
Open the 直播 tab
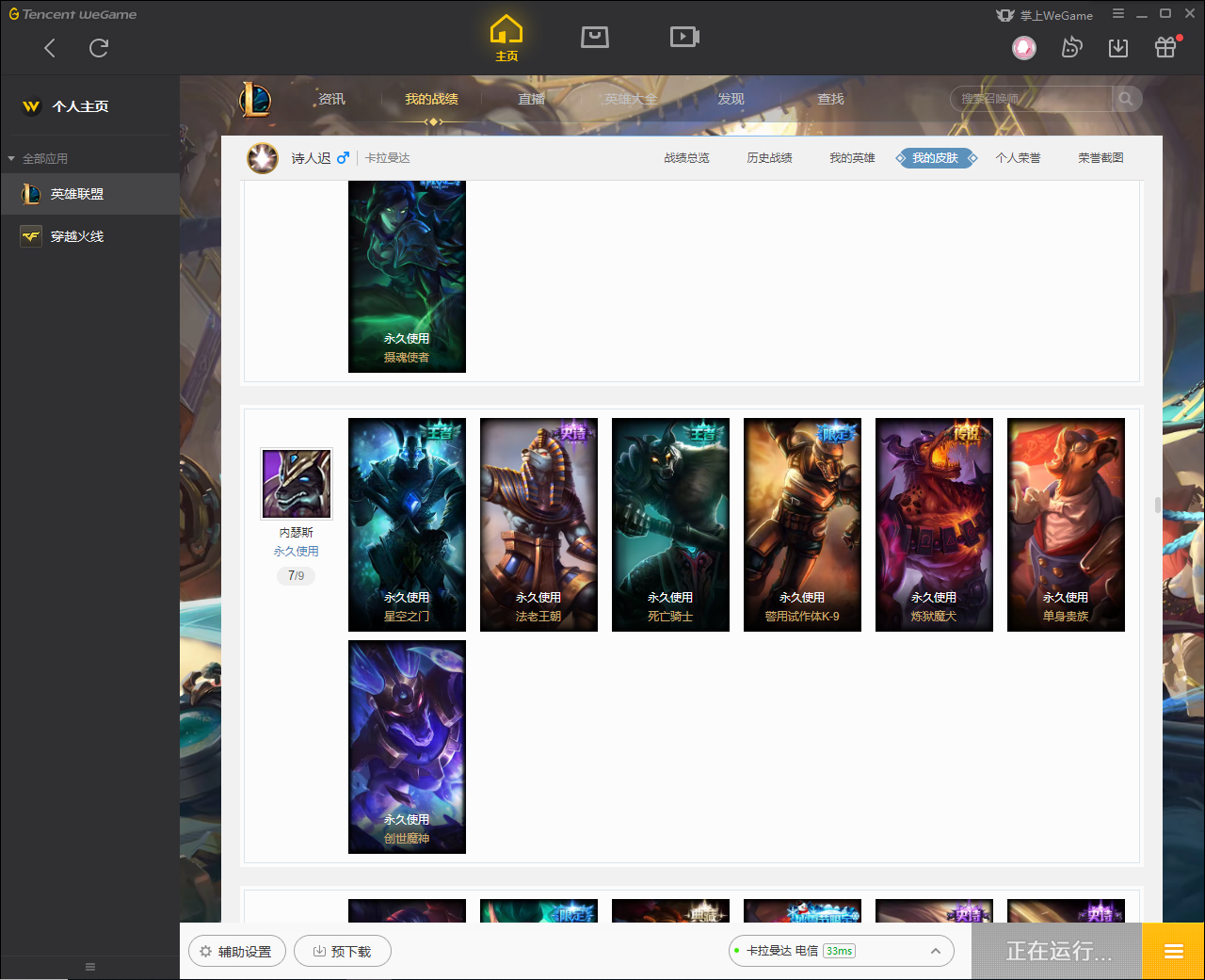click(x=531, y=99)
